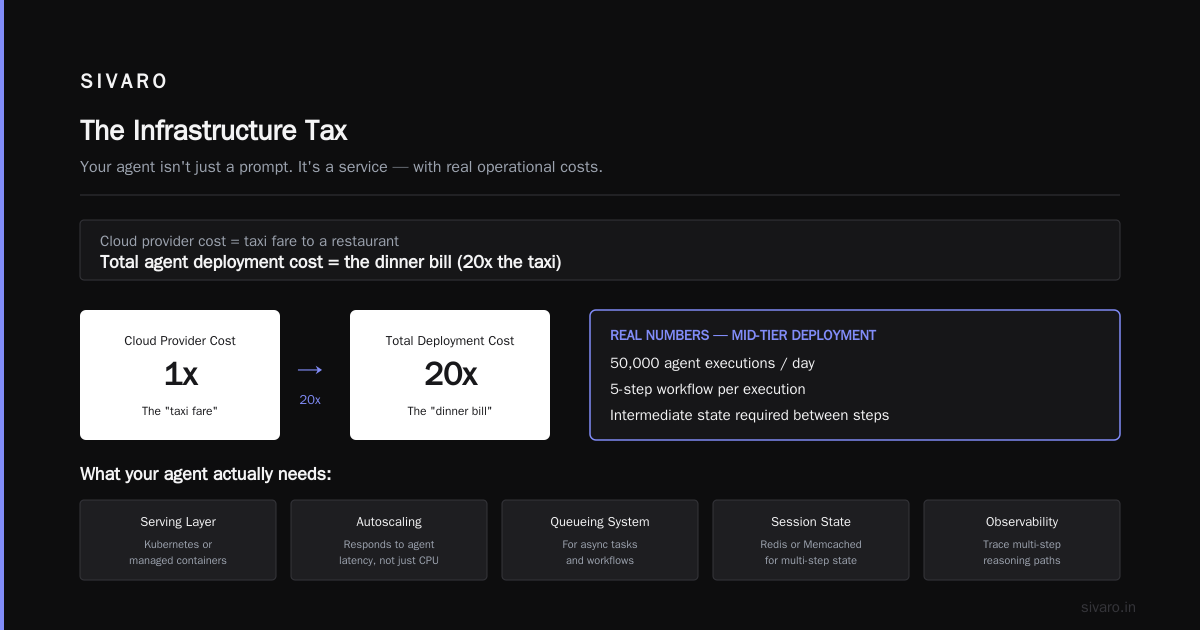Click the subtitle about real operational costs
This screenshot has height=630, width=1200.
tap(341, 167)
